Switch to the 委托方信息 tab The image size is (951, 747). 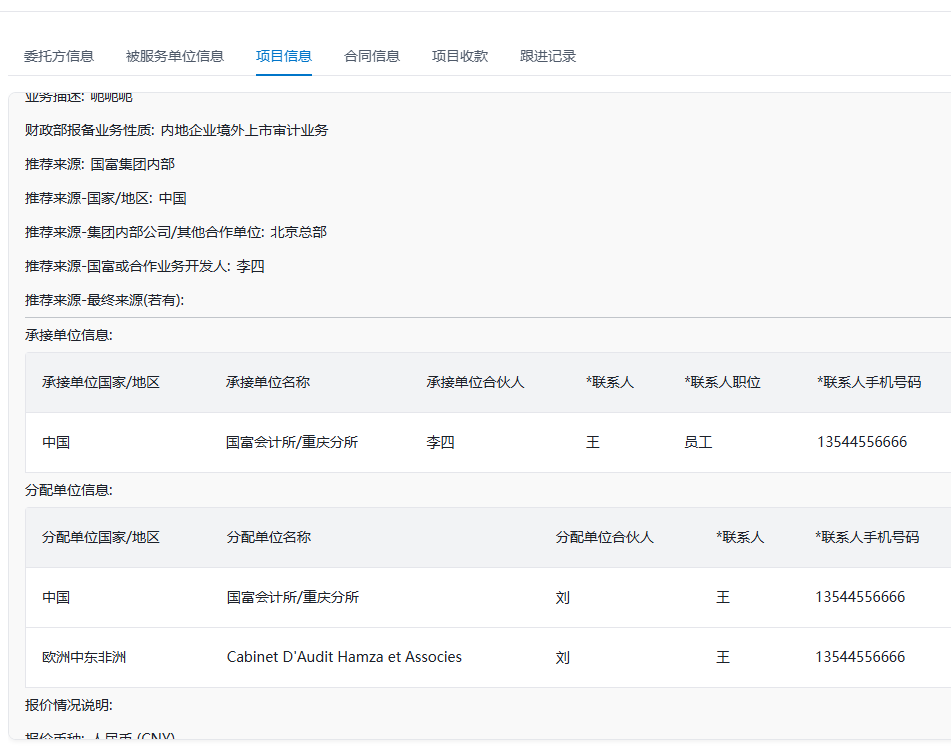pyautogui.click(x=59, y=56)
